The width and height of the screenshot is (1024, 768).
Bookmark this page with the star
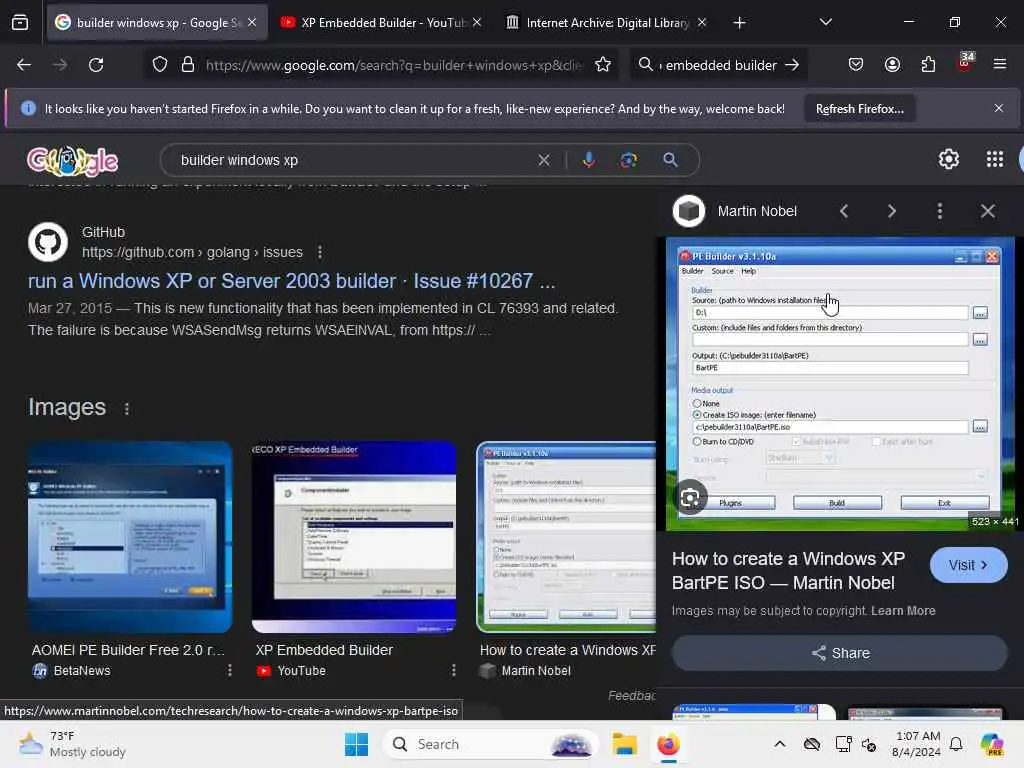click(x=603, y=65)
